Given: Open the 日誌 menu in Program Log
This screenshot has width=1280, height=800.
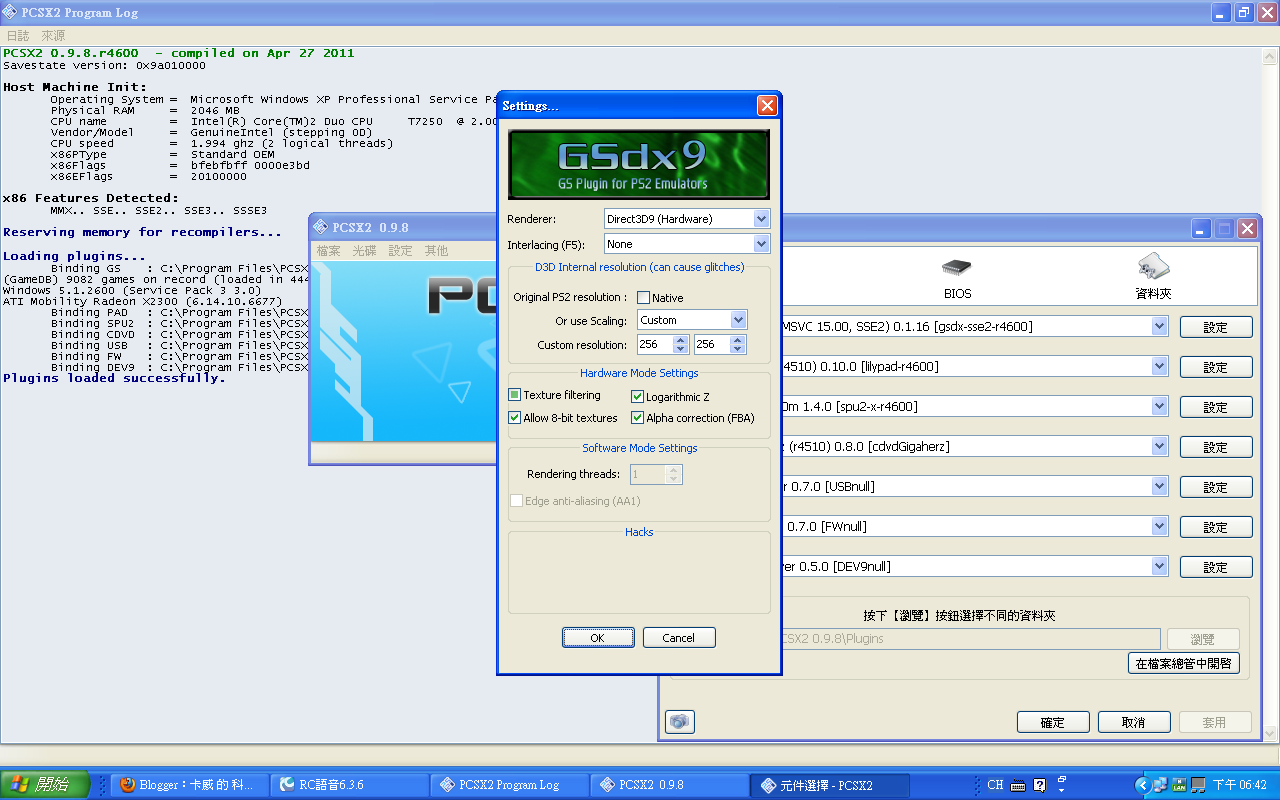Looking at the screenshot, I should click(x=18, y=36).
